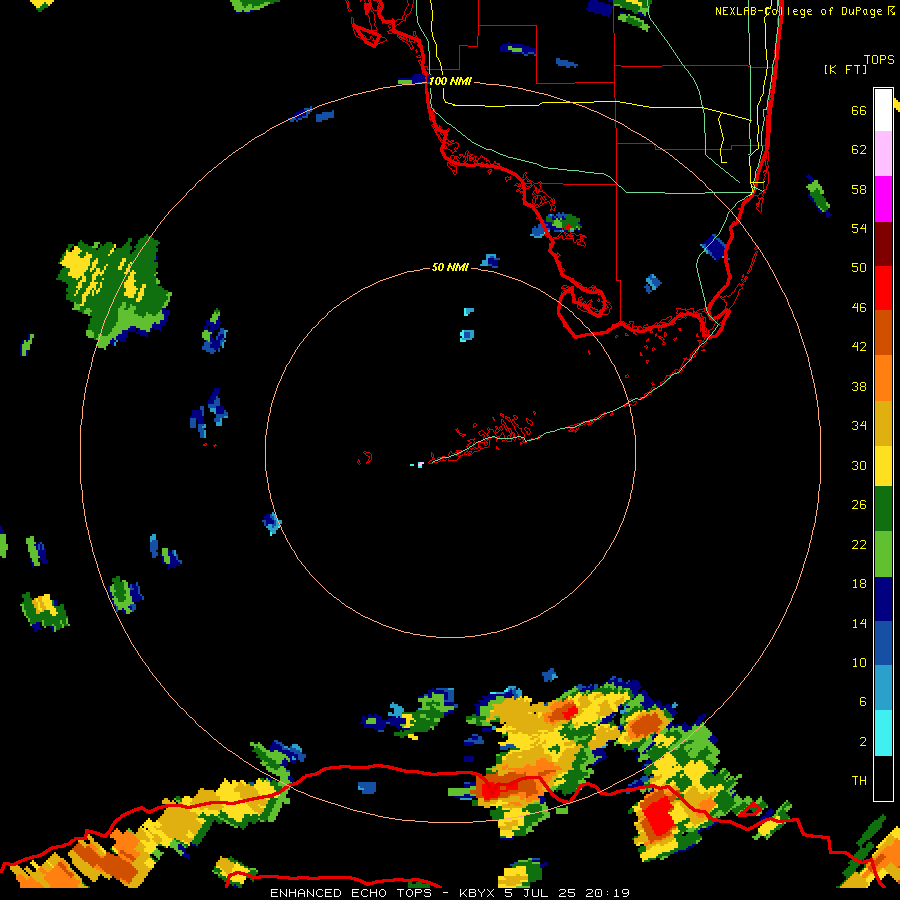Click the "5 JUL 25" date text
The width and height of the screenshot is (900, 900).
(540, 893)
